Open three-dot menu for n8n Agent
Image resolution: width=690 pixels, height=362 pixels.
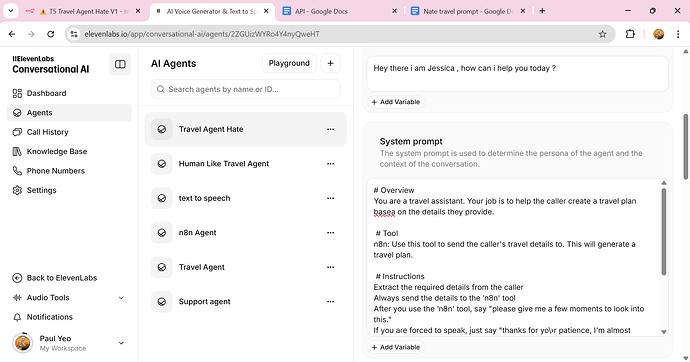[330, 233]
